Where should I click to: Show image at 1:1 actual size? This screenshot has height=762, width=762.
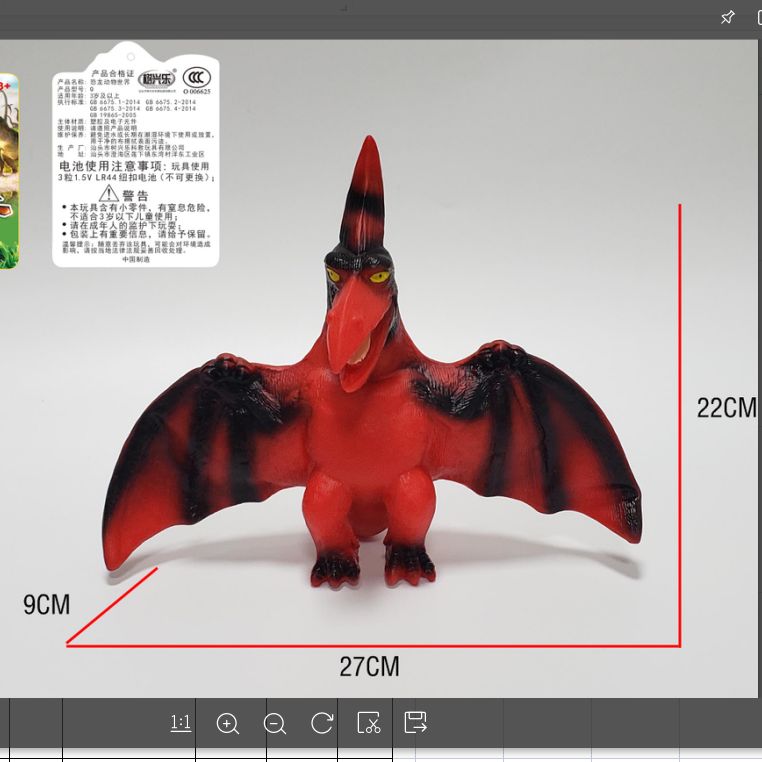(x=181, y=723)
